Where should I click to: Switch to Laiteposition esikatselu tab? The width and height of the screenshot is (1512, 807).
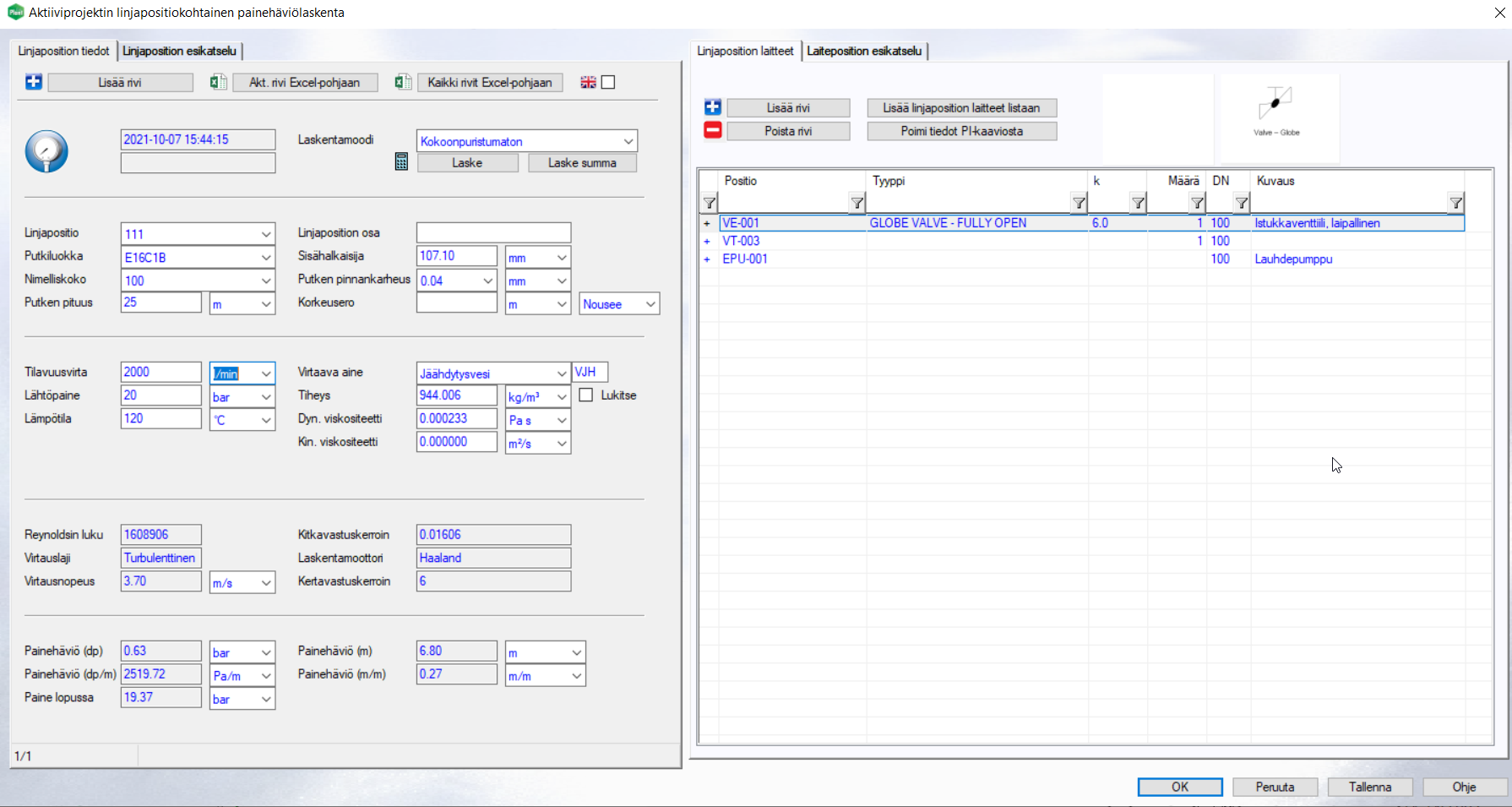[x=864, y=51]
